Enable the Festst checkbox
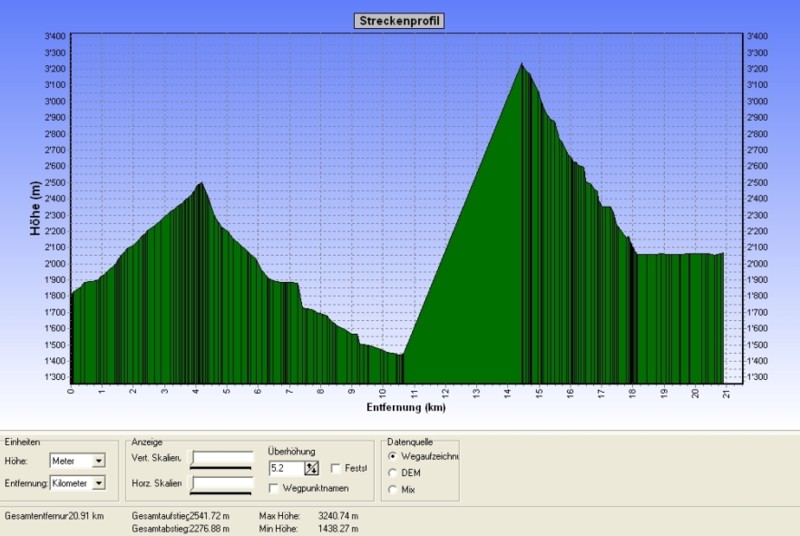800x536 pixels. 336,467
